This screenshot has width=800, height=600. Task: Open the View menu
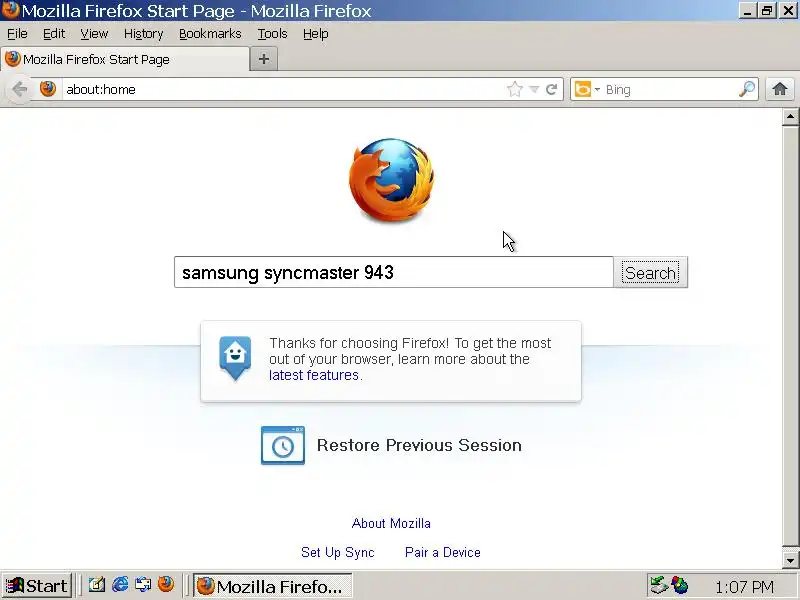(x=94, y=34)
